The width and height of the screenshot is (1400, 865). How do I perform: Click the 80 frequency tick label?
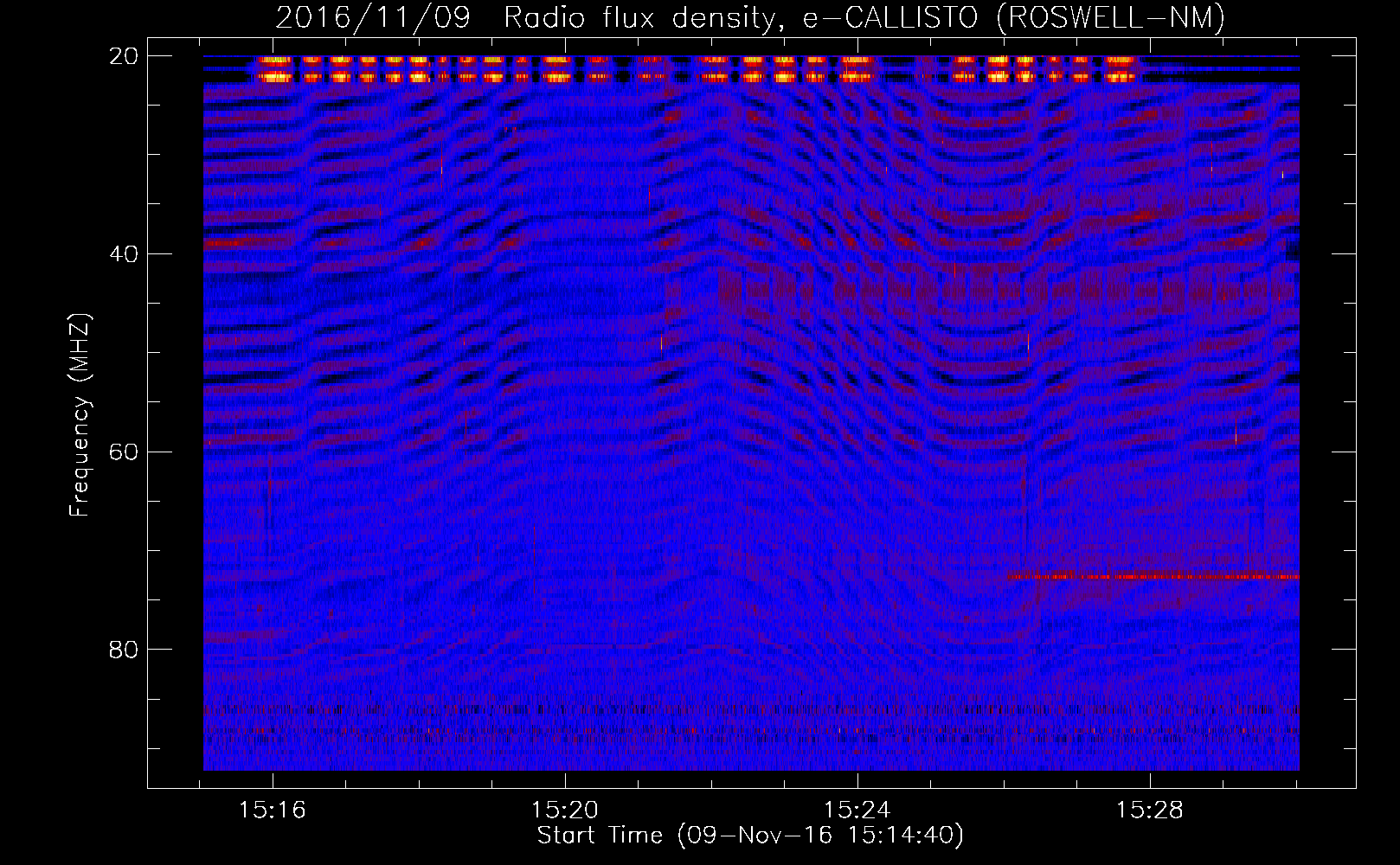point(124,650)
